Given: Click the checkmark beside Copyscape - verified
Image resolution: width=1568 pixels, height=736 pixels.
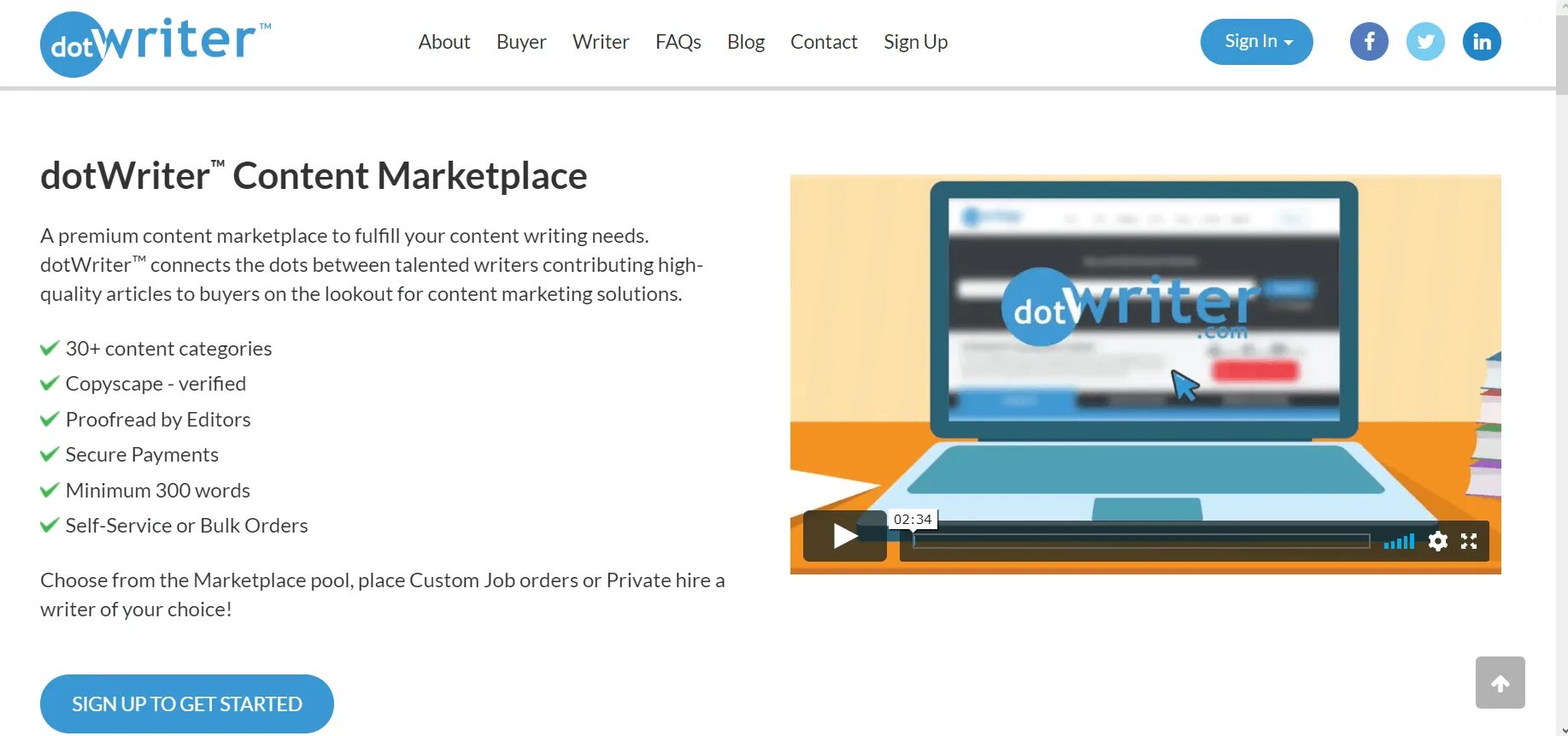Looking at the screenshot, I should pyautogui.click(x=50, y=383).
